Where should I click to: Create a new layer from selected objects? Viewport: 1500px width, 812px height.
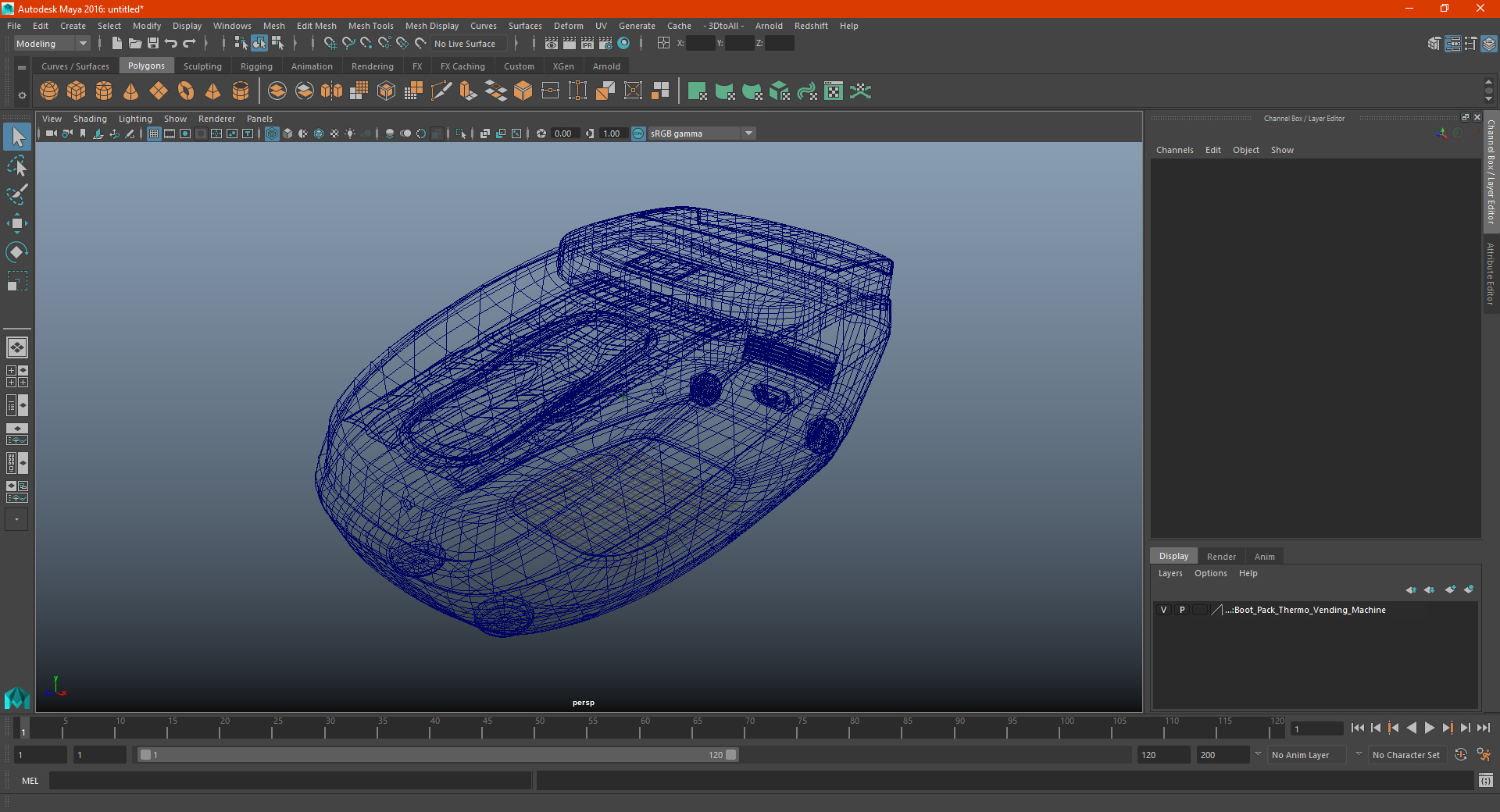click(x=1469, y=590)
